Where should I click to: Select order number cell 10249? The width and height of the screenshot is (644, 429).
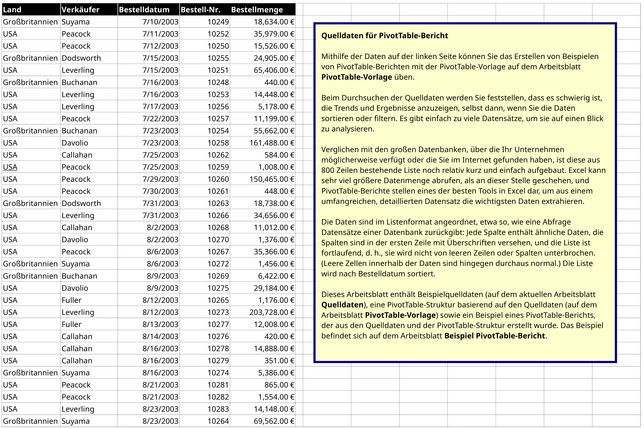click(x=205, y=22)
